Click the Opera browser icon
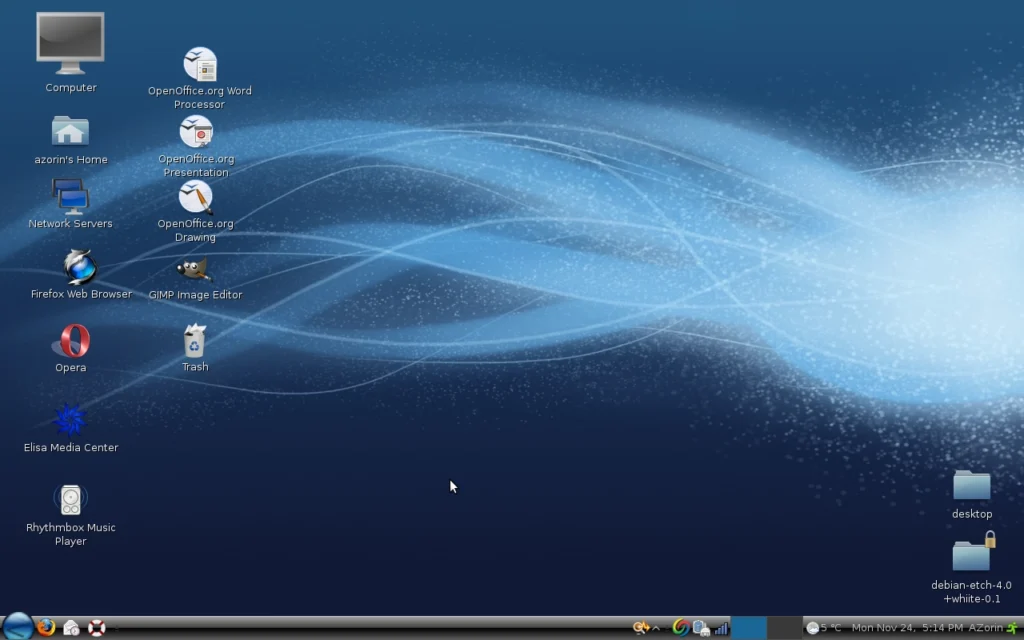Viewport: 1024px width, 640px height. (70, 342)
